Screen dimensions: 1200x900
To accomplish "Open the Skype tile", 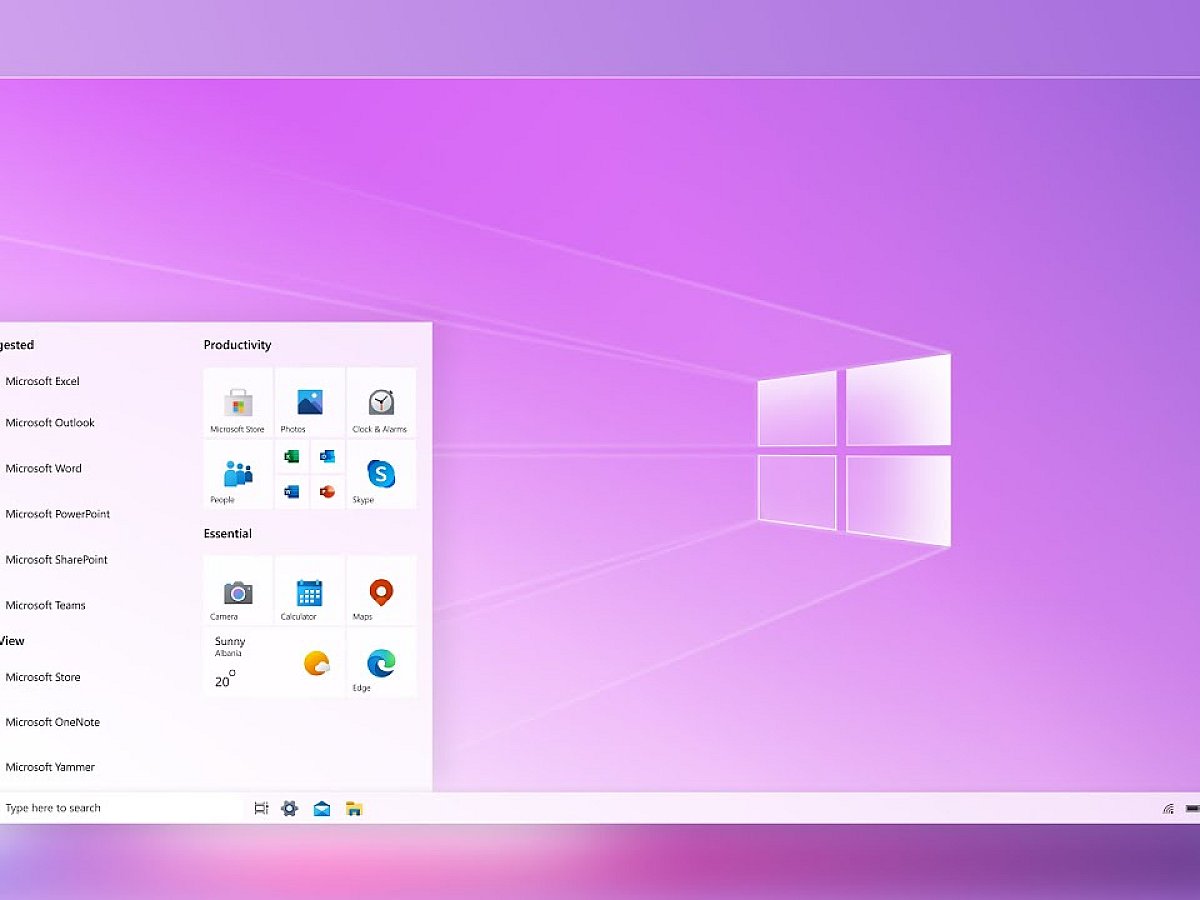I will click(x=381, y=474).
